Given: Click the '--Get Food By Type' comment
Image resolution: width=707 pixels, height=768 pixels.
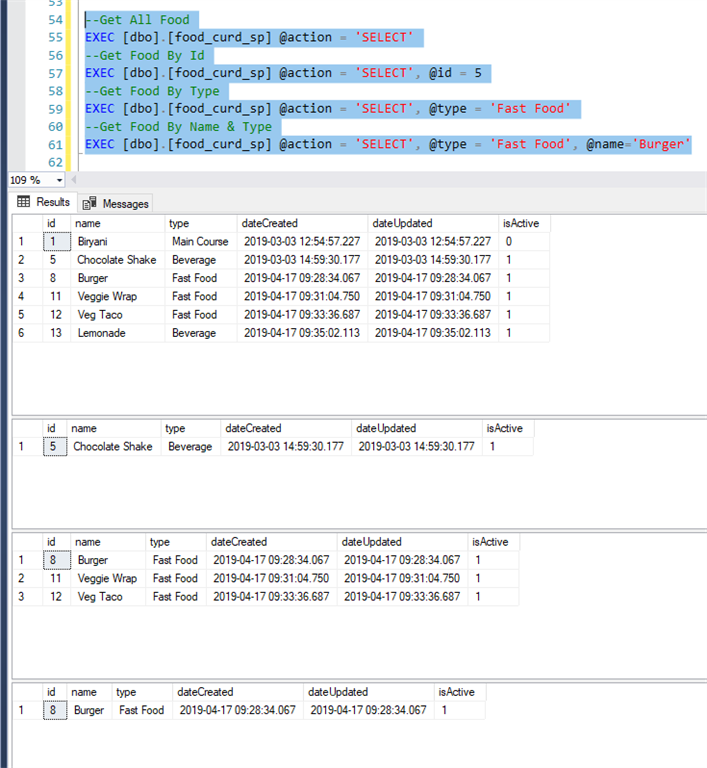Looking at the screenshot, I should [152, 91].
